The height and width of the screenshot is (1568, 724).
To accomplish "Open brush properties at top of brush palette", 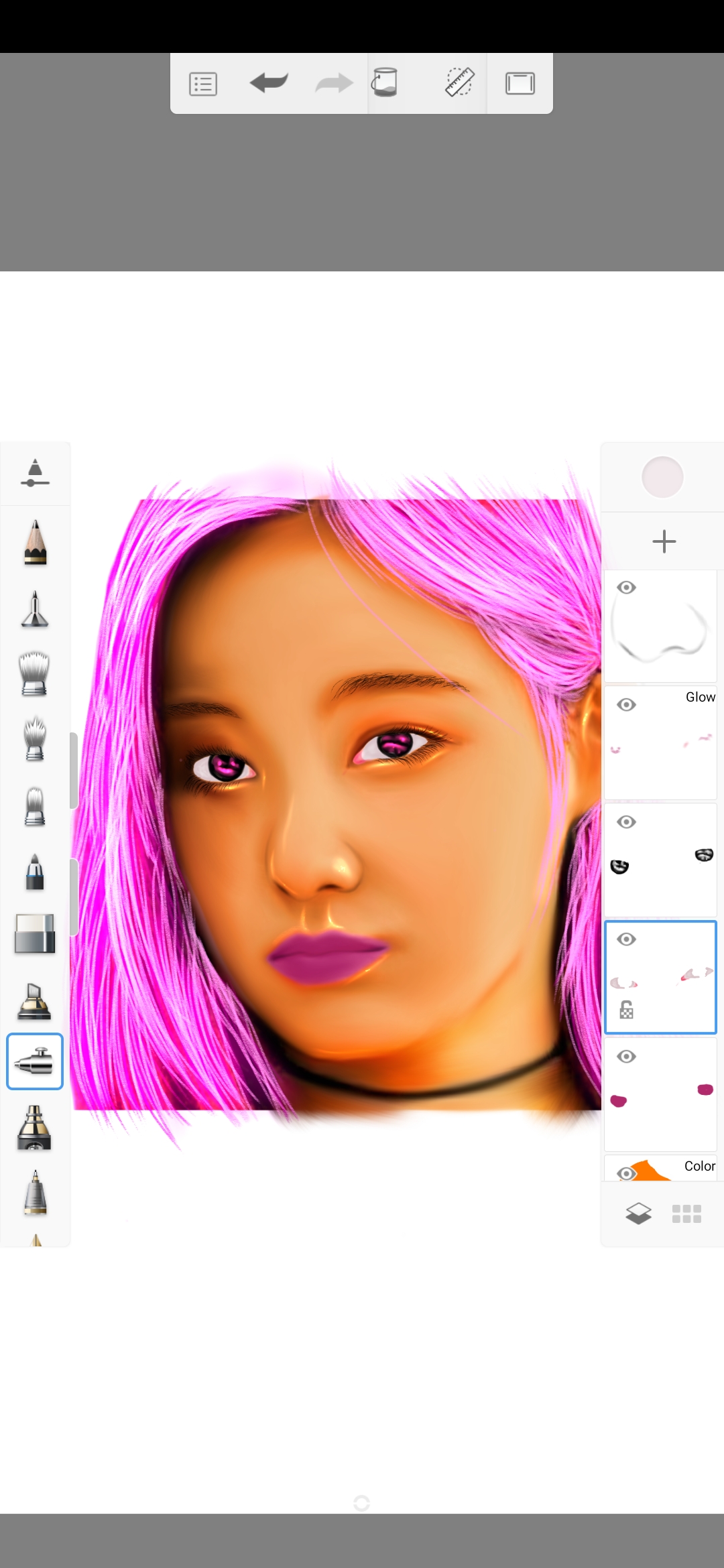I will [x=35, y=473].
